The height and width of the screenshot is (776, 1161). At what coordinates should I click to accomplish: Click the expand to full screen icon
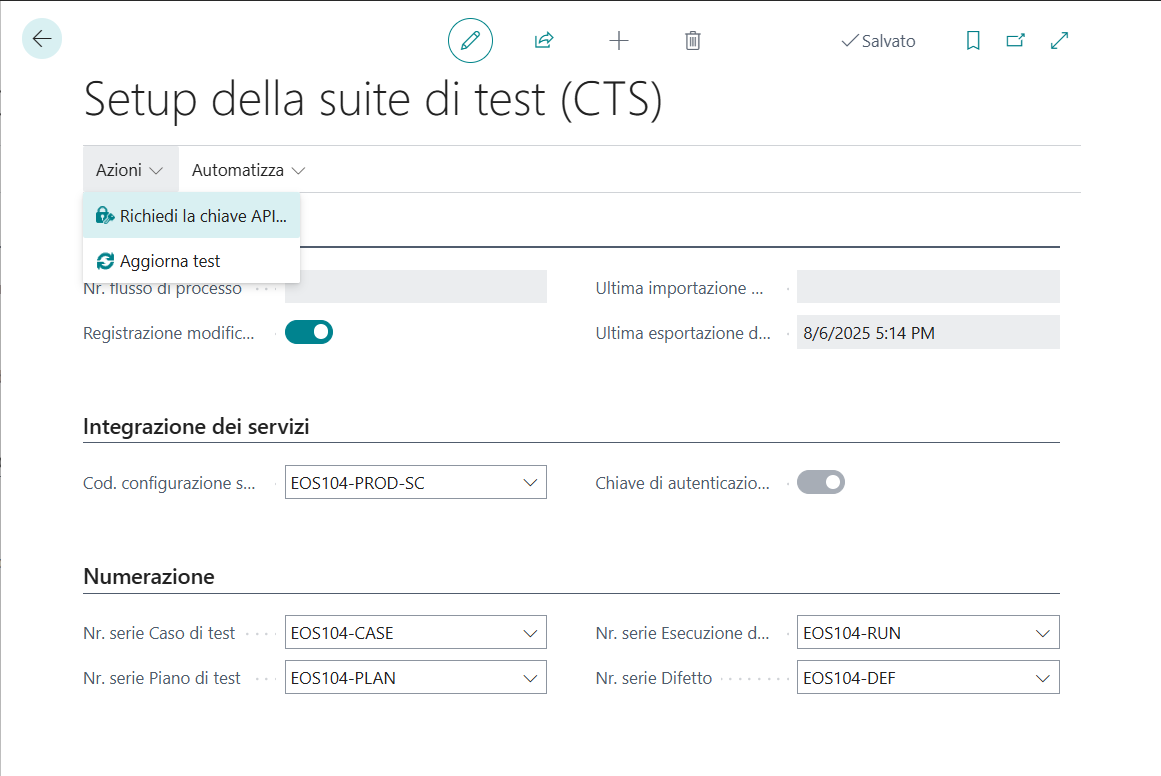(1060, 41)
